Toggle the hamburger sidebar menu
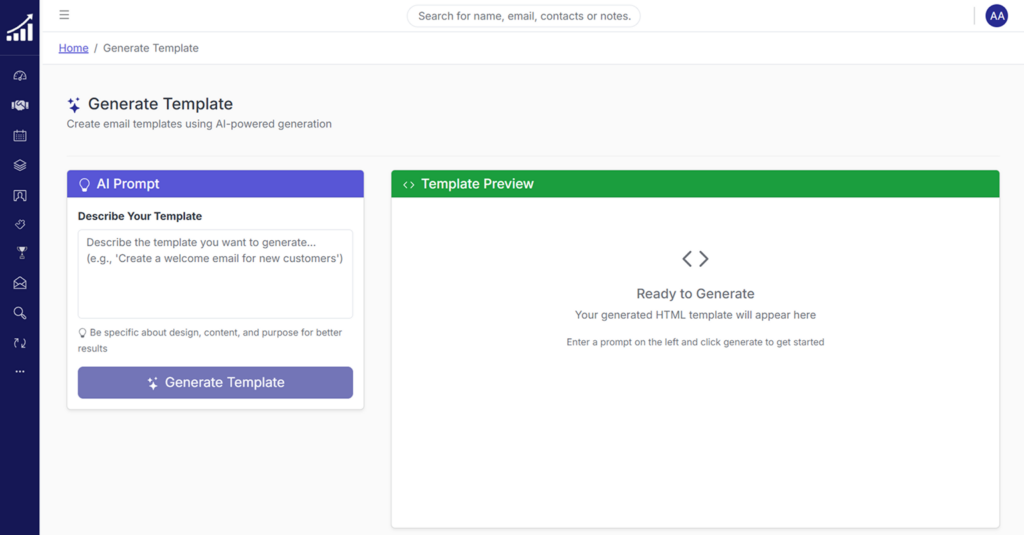 coord(64,15)
